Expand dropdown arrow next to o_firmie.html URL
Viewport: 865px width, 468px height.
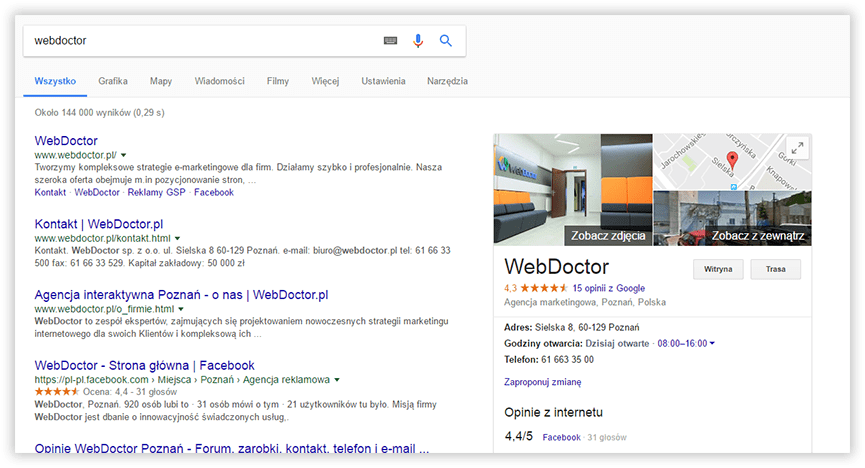pyautogui.click(x=181, y=309)
